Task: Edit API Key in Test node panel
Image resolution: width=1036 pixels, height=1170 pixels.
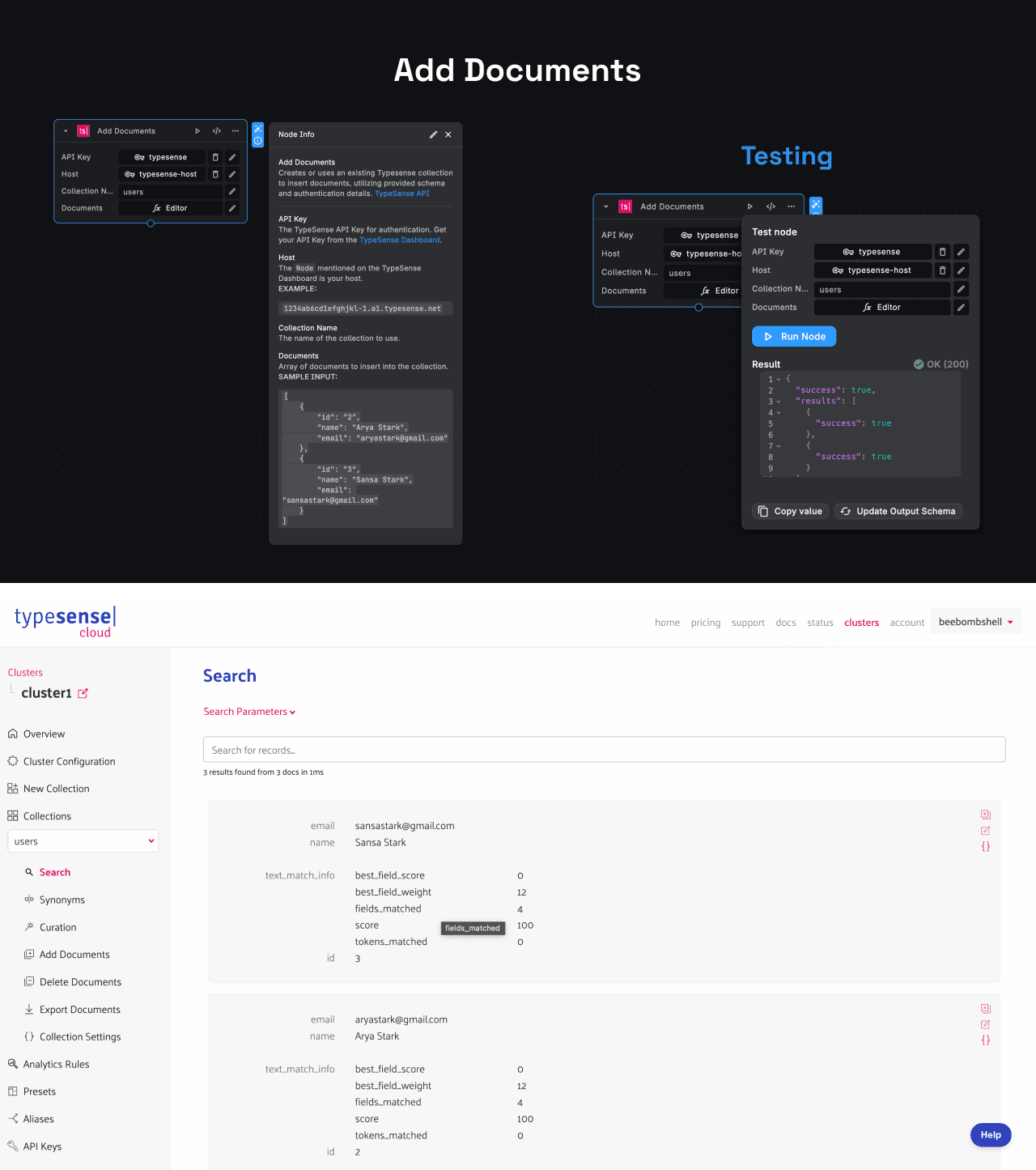Action: click(961, 252)
